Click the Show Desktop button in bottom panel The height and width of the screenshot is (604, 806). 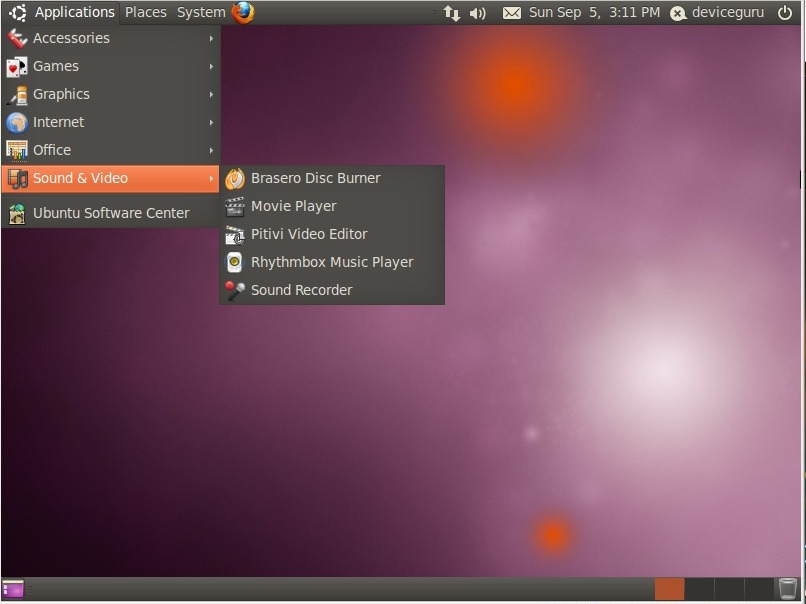[13, 589]
